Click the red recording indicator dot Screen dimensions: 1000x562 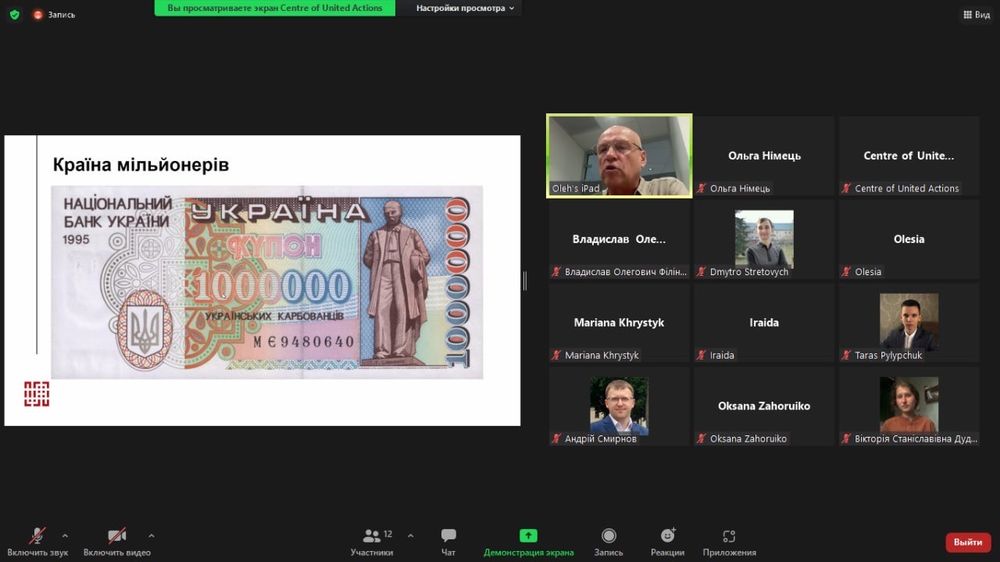38,15
